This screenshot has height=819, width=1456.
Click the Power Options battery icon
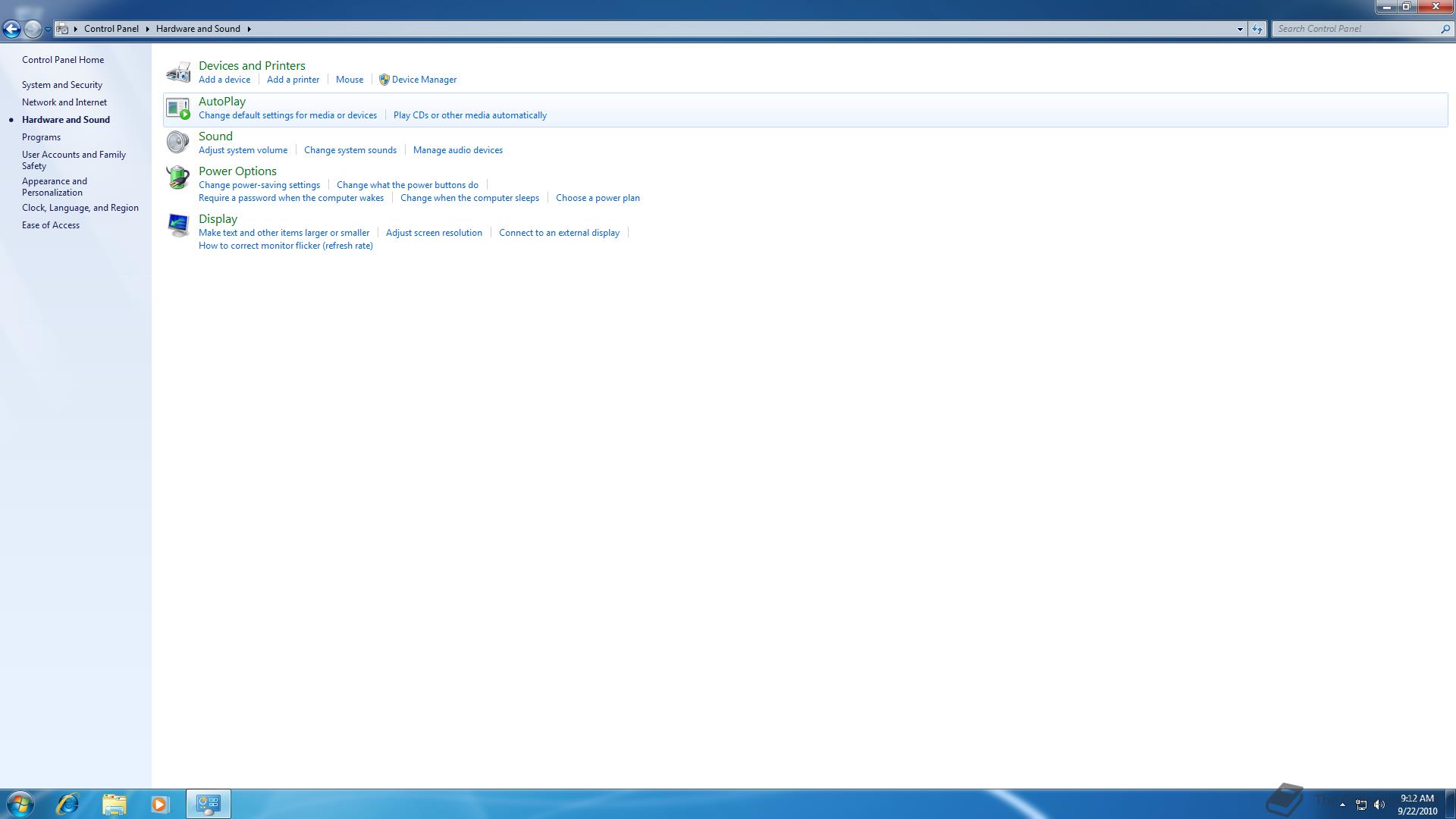(x=178, y=177)
